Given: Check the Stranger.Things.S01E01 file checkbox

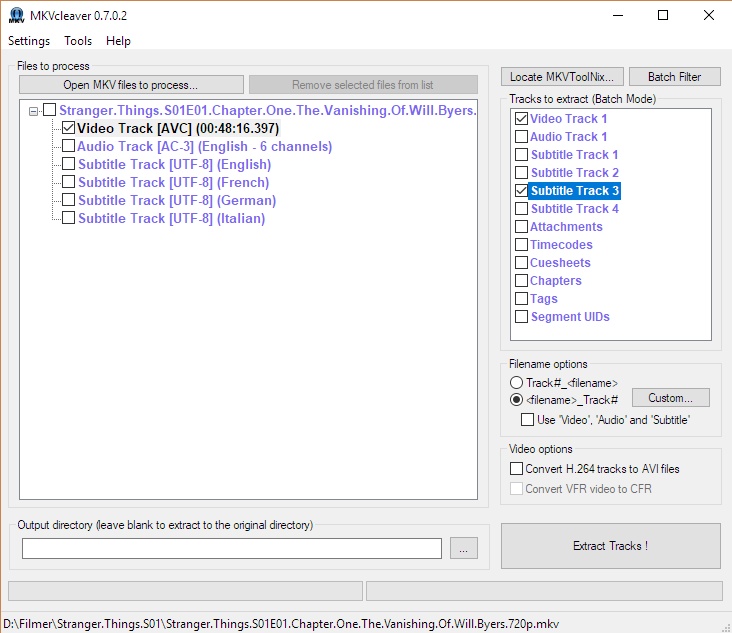Looking at the screenshot, I should [x=49, y=110].
